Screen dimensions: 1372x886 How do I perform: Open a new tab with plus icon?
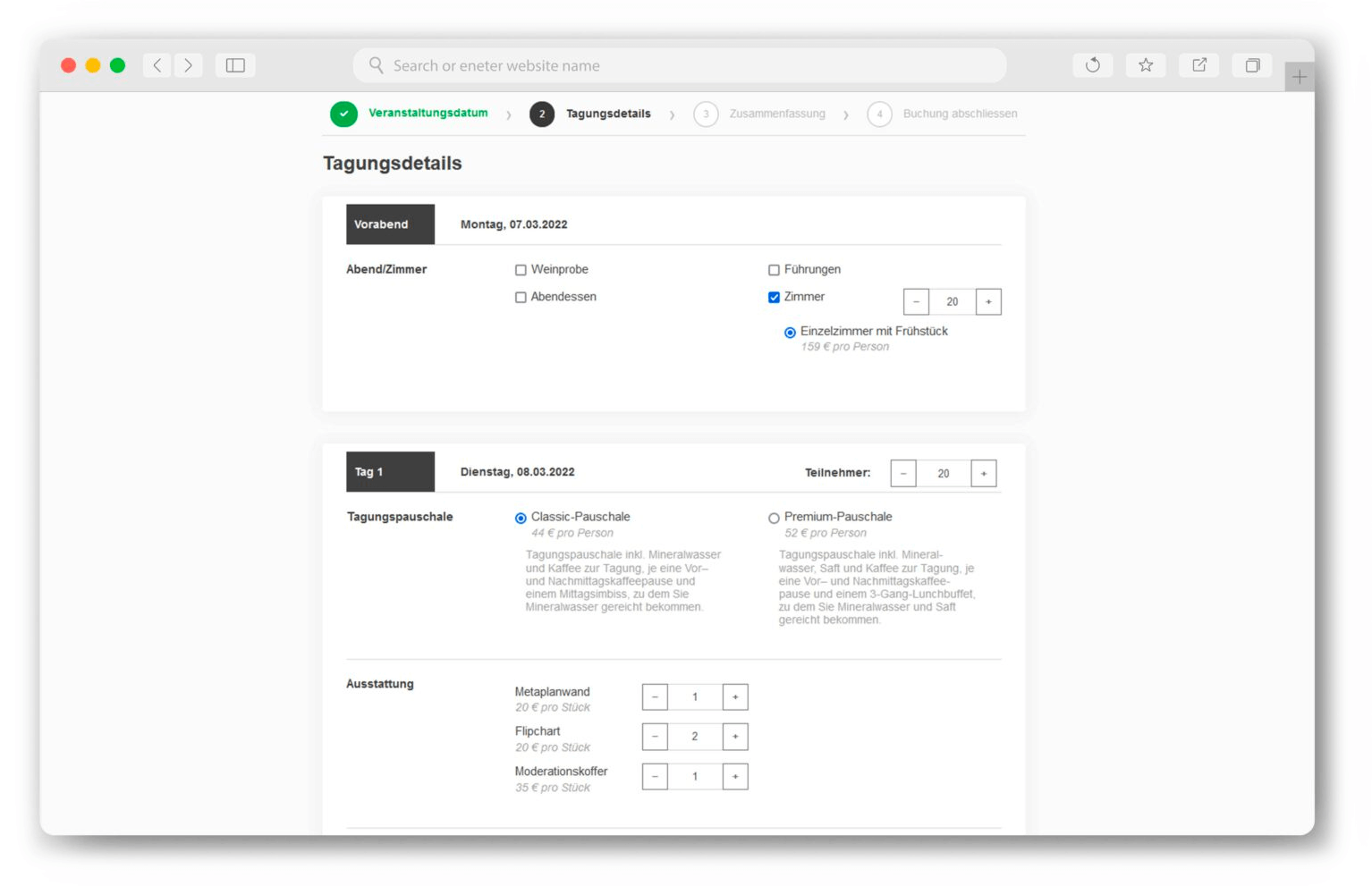coord(1299,77)
